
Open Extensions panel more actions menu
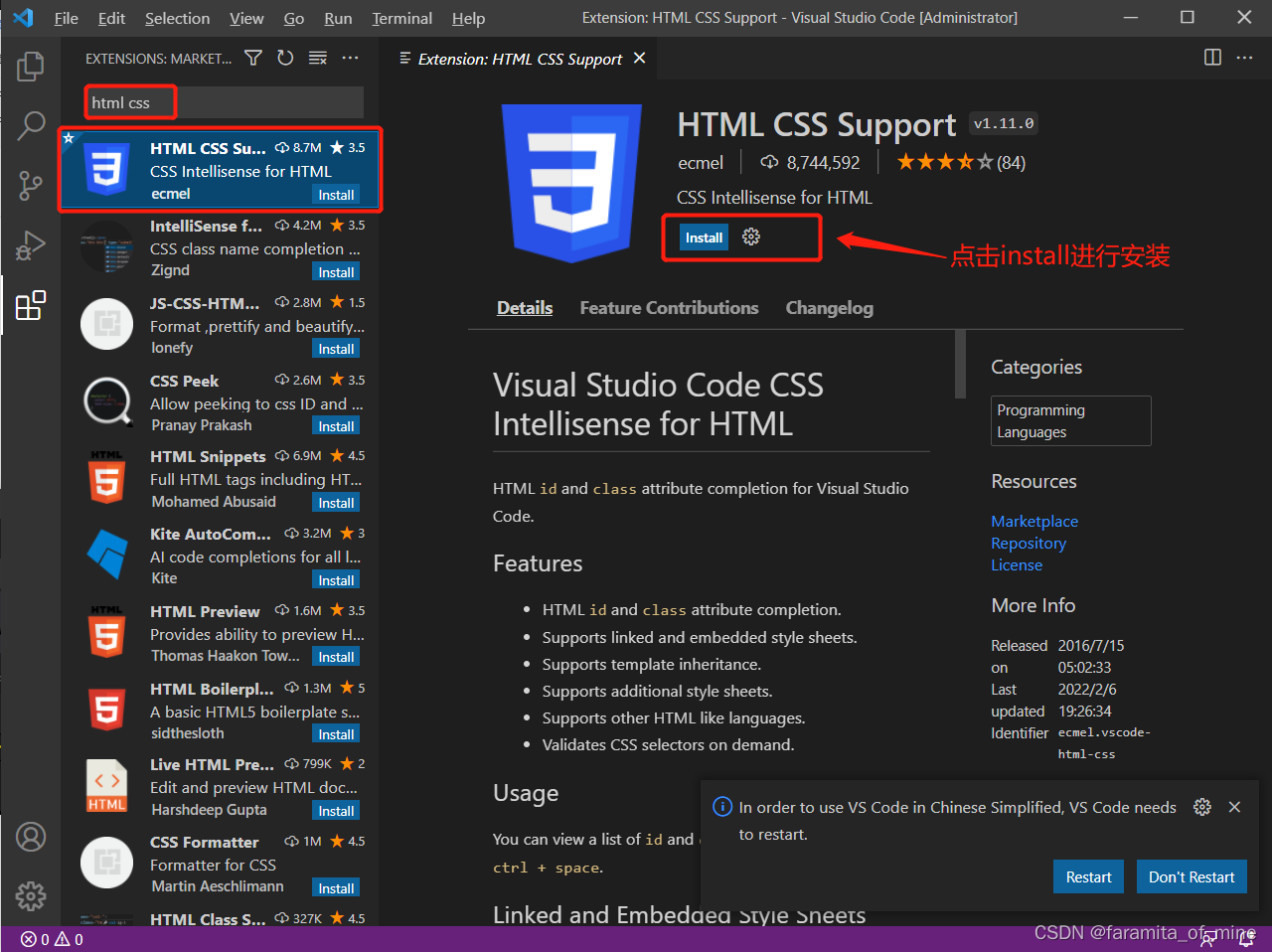[x=350, y=58]
